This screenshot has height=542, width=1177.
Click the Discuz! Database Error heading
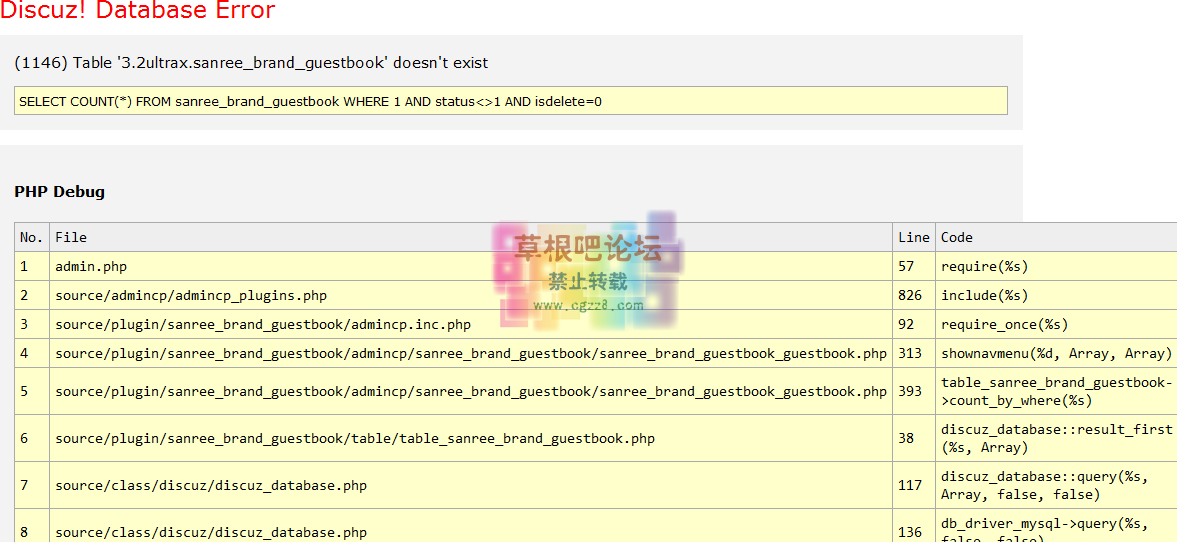(x=138, y=12)
